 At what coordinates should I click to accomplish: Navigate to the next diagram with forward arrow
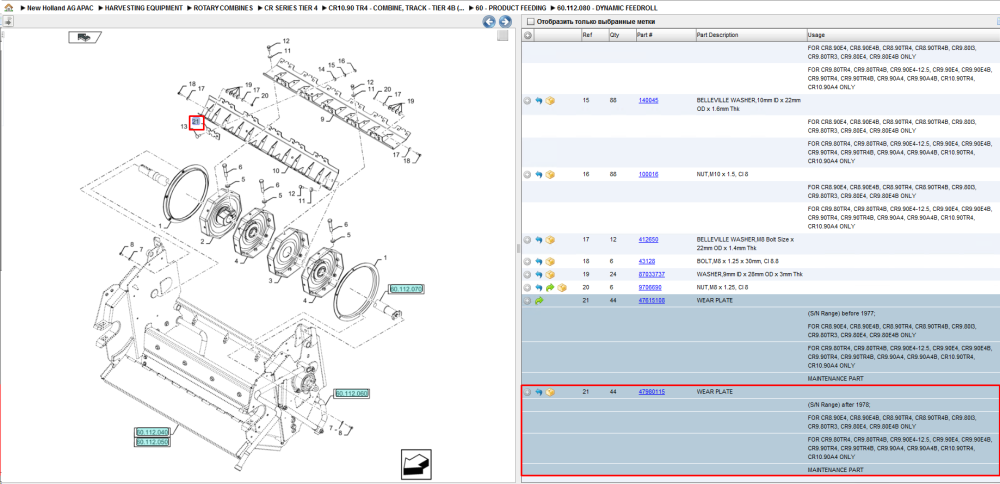(x=504, y=22)
